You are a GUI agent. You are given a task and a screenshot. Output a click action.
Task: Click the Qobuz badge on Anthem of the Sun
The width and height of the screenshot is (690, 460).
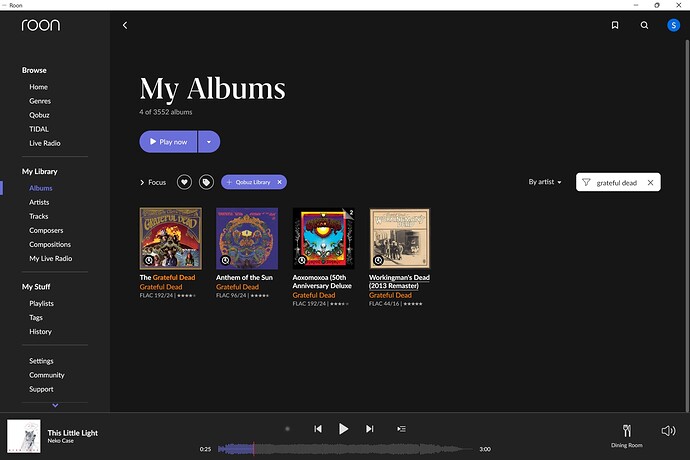pos(225,260)
